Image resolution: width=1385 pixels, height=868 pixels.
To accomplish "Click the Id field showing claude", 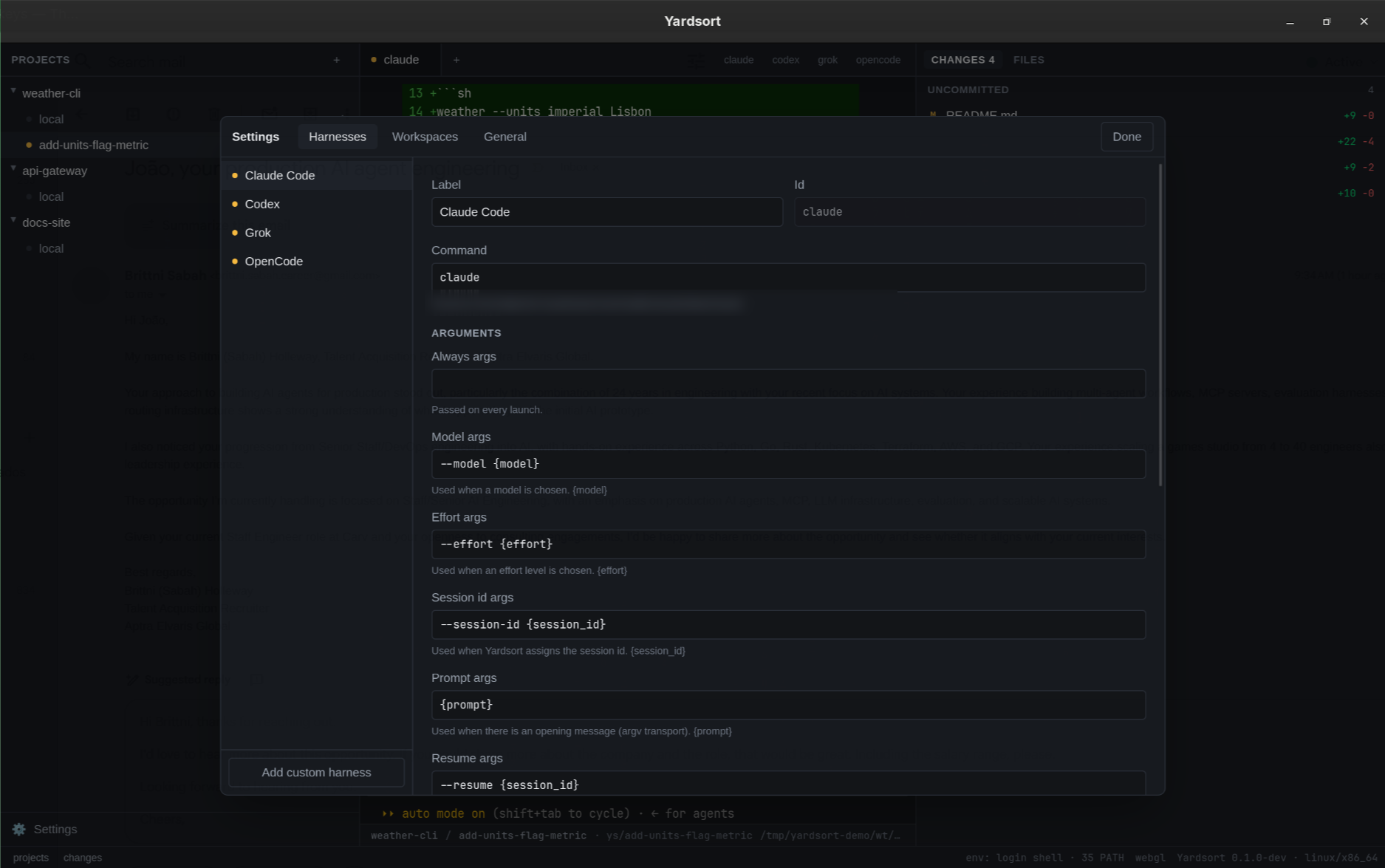I will pyautogui.click(x=969, y=212).
